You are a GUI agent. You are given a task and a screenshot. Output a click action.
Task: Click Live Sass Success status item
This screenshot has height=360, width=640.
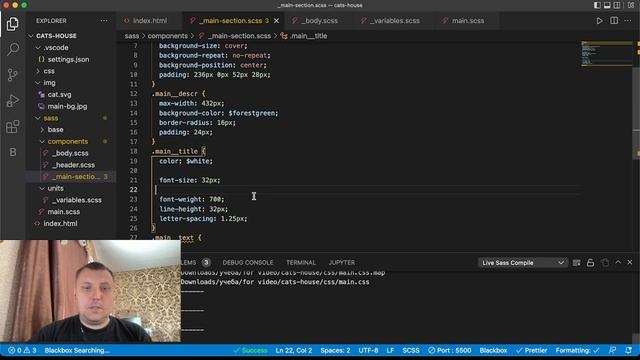250,351
